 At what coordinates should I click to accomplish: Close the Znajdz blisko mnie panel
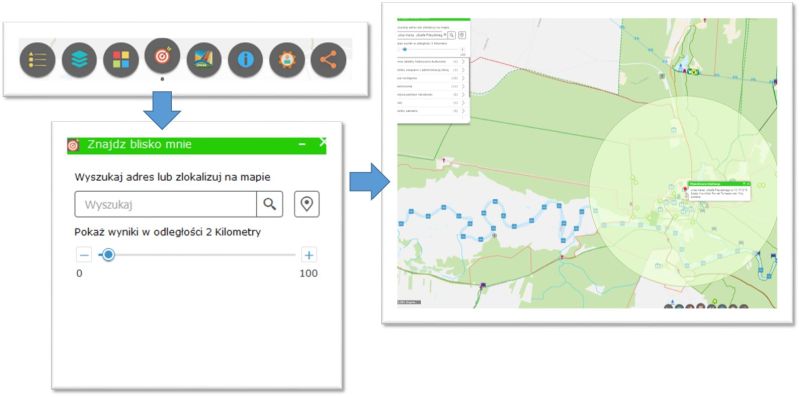tap(322, 142)
